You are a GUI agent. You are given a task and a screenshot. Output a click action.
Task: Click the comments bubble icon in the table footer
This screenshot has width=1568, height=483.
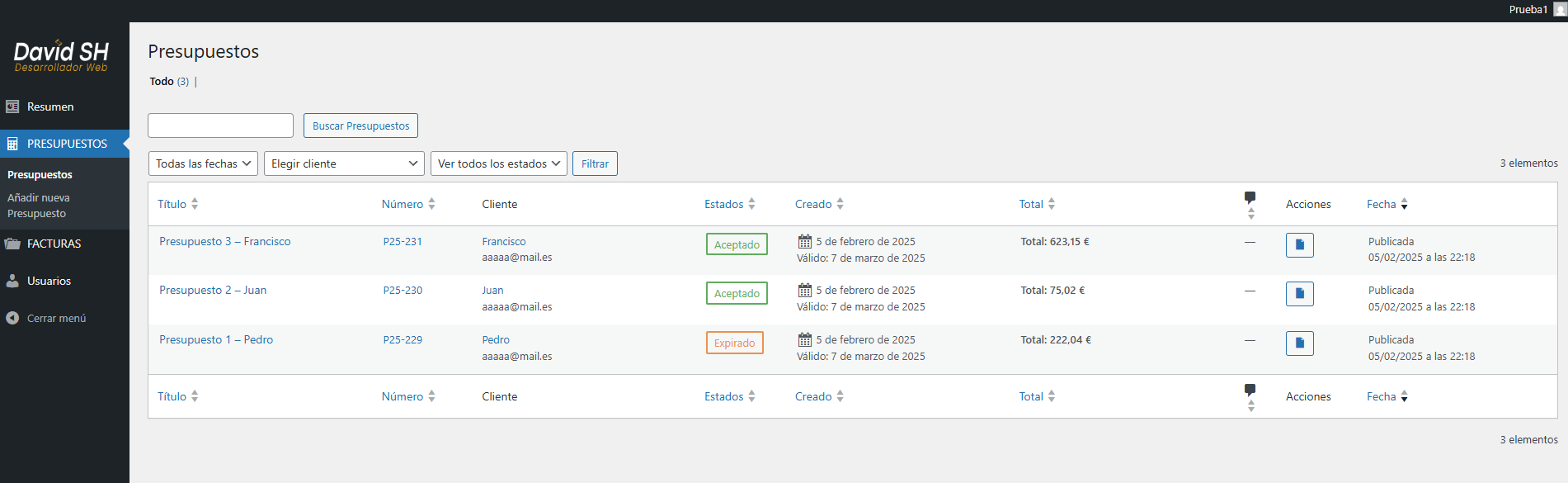(1250, 390)
